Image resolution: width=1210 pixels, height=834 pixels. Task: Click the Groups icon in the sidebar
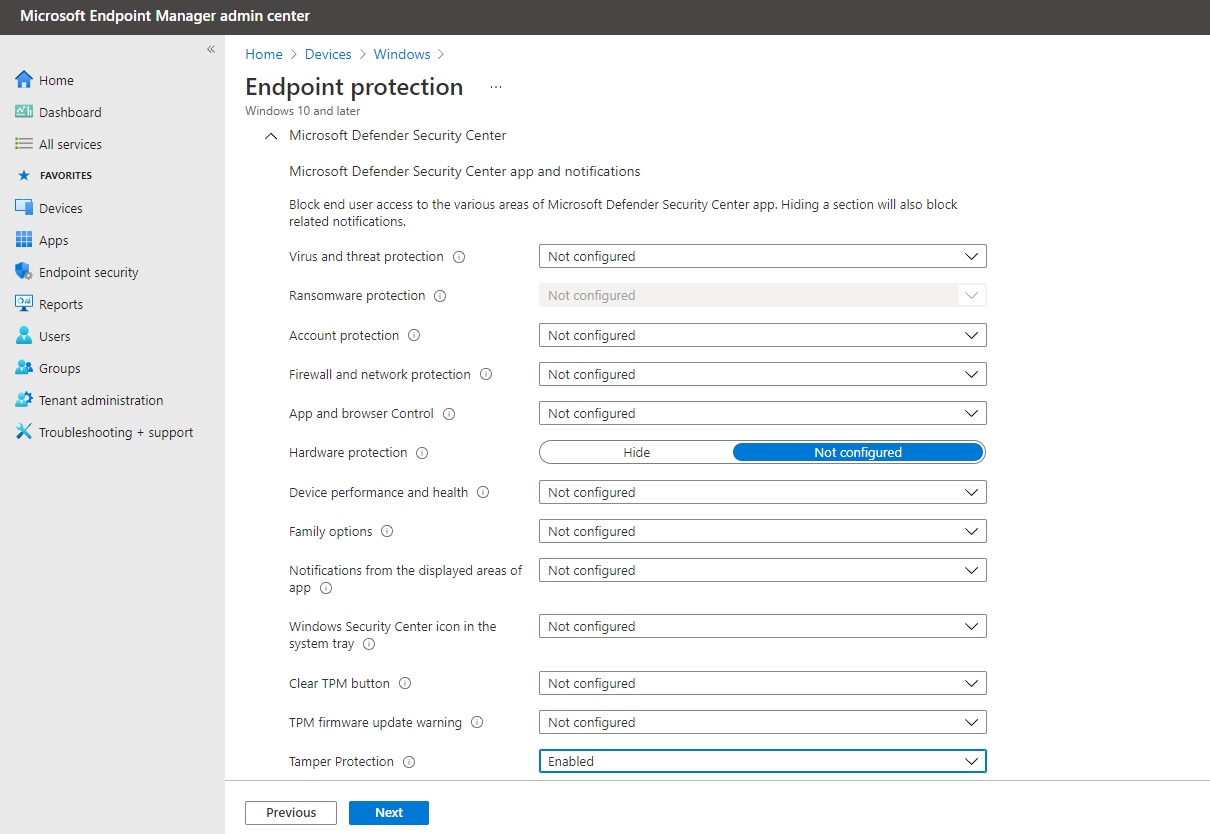pos(24,368)
